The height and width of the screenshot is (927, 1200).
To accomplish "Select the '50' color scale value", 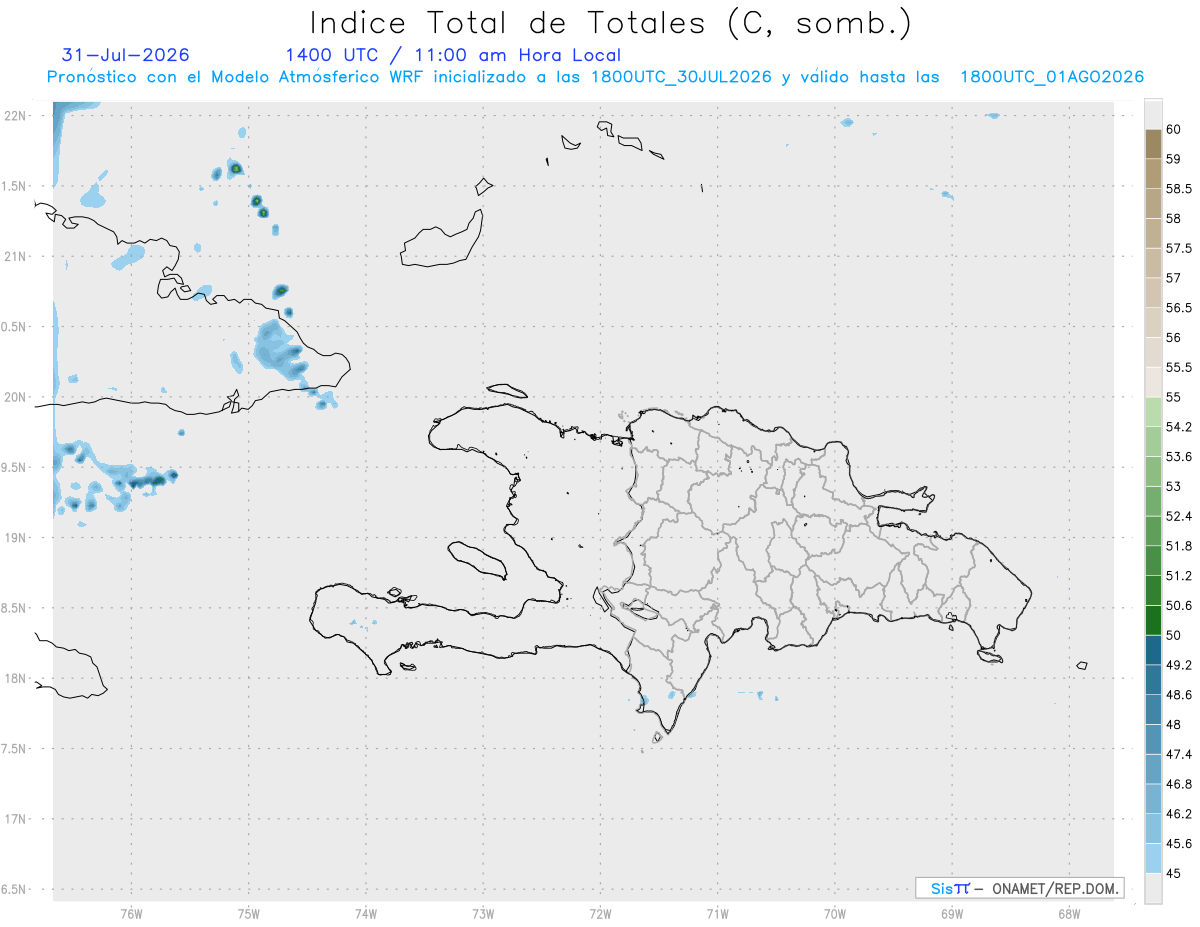I will click(x=1174, y=636).
